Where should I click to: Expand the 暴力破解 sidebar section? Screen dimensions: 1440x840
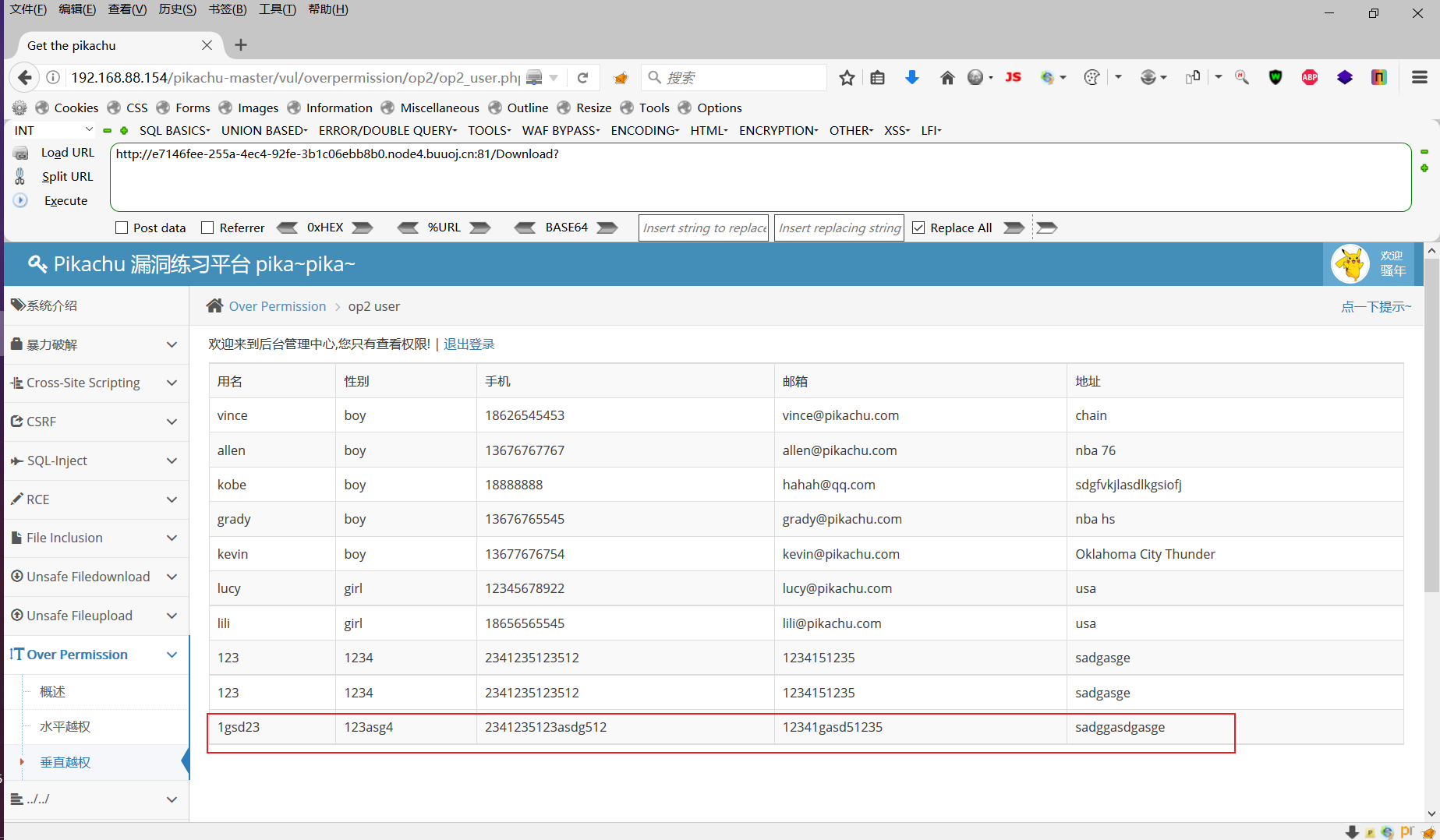(96, 344)
